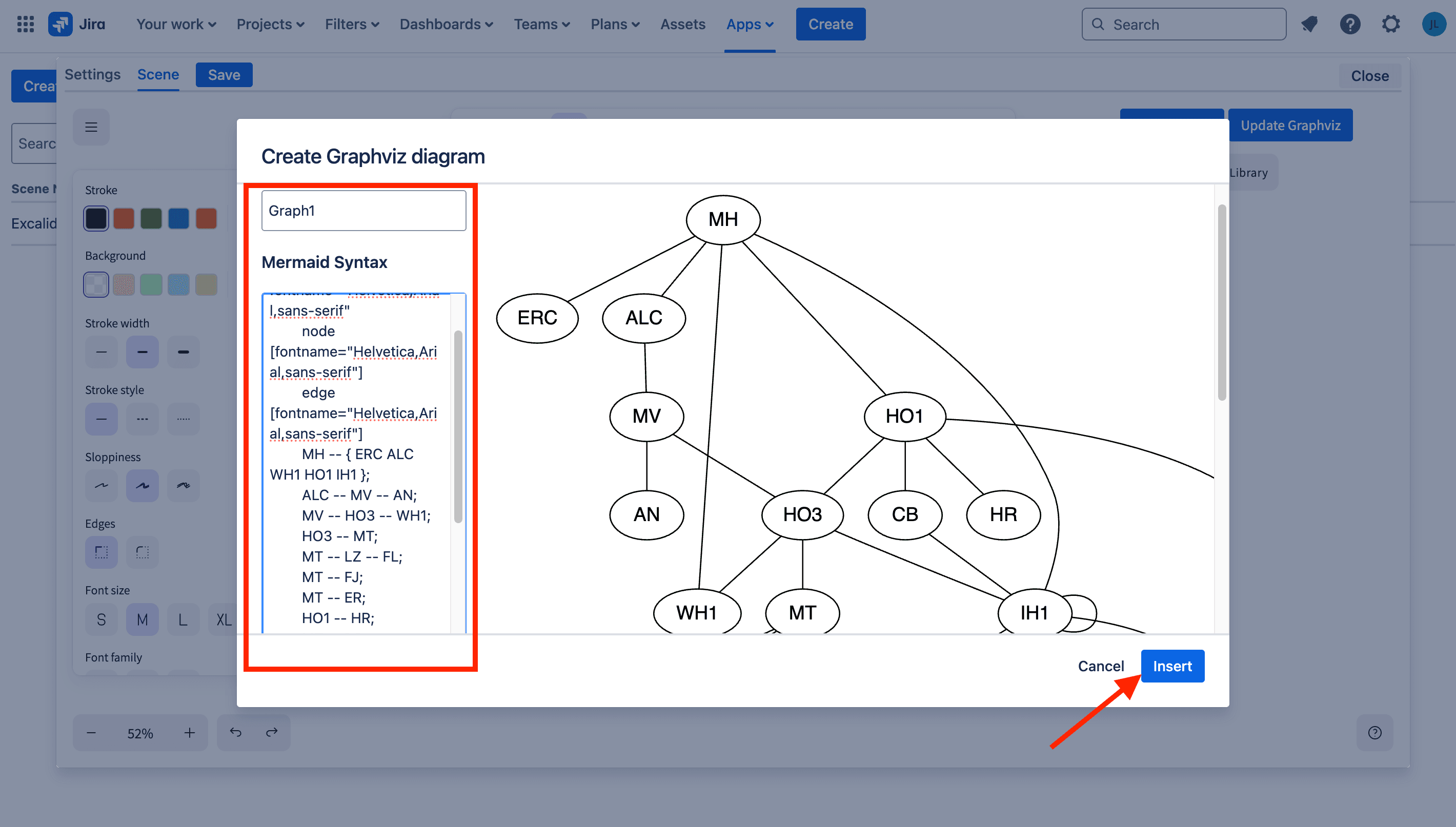Click Update Graphviz button
The height and width of the screenshot is (827, 1456).
point(1290,125)
